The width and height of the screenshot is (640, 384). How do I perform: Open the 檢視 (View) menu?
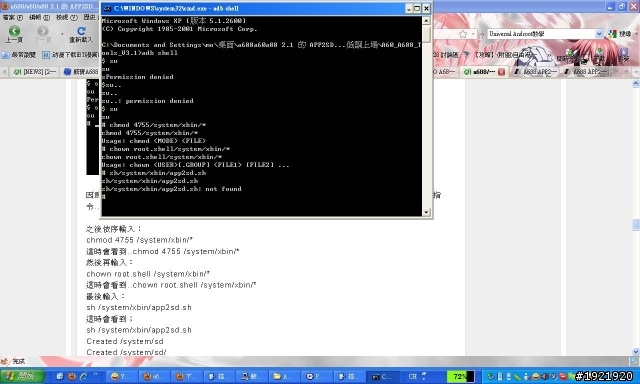click(x=67, y=18)
